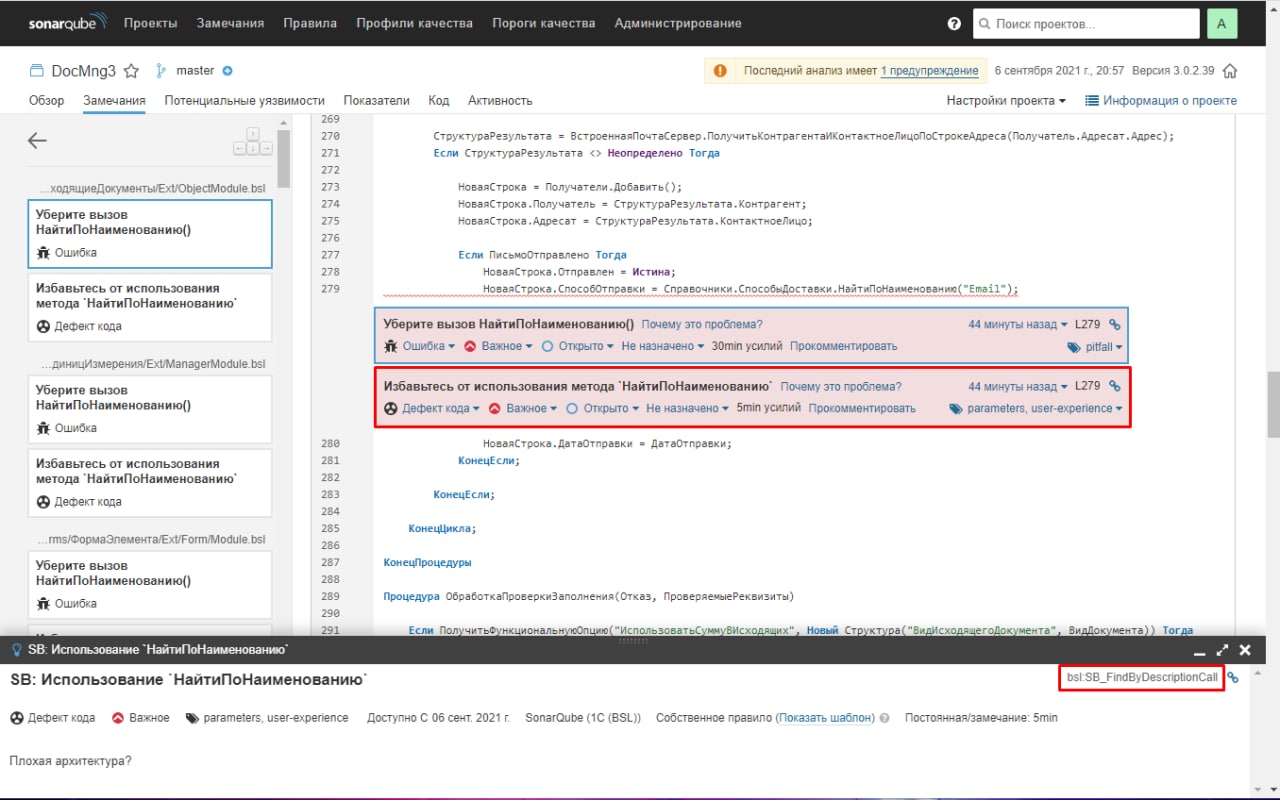Screen dimensions: 1280x800
Task: Close the bottom rule panel
Action: pyautogui.click(x=1245, y=650)
